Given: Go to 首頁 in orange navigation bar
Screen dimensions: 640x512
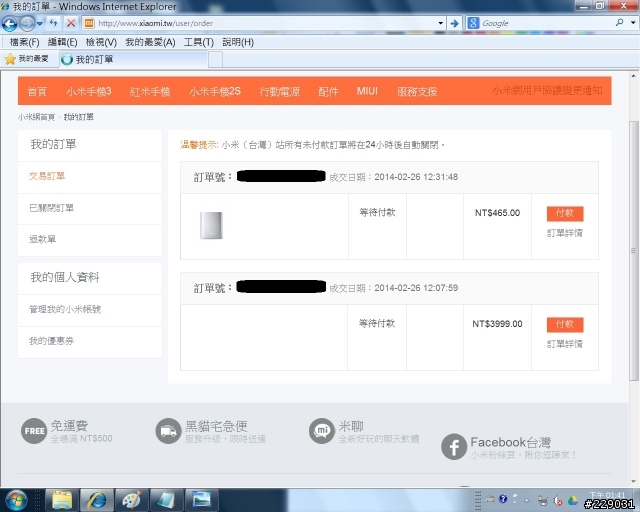Looking at the screenshot, I should (37, 91).
